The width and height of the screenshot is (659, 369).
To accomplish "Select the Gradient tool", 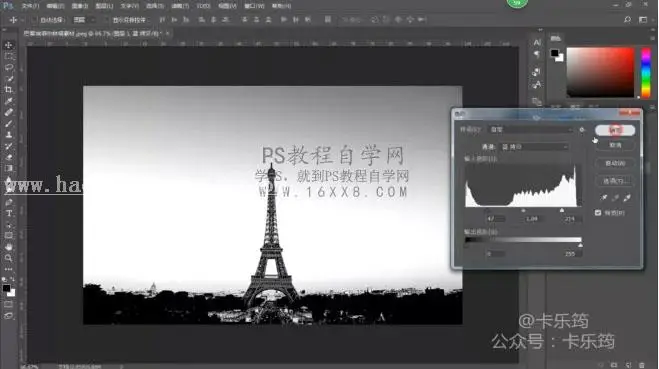I will [8, 168].
